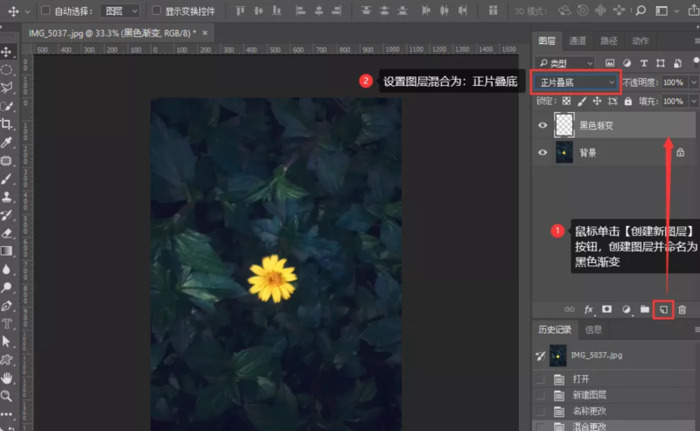The width and height of the screenshot is (700, 431).
Task: Select the Polygonal Lasso tool
Action: pos(6,88)
